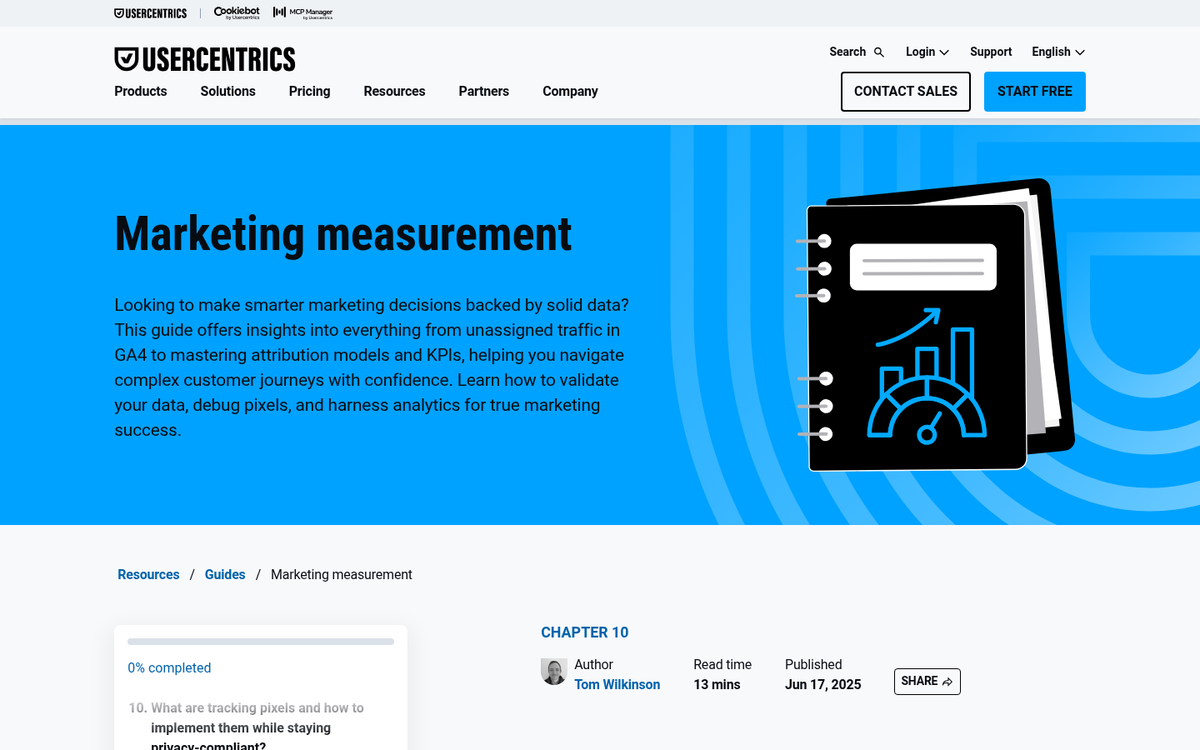
Task: Open the Partners menu item
Action: [x=483, y=91]
